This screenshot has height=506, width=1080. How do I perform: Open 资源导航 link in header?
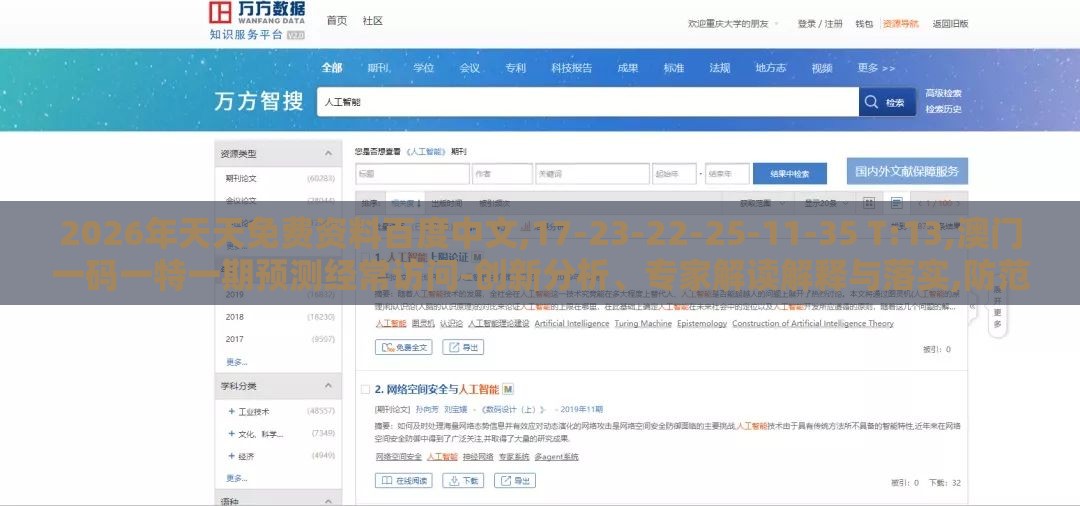[x=900, y=23]
